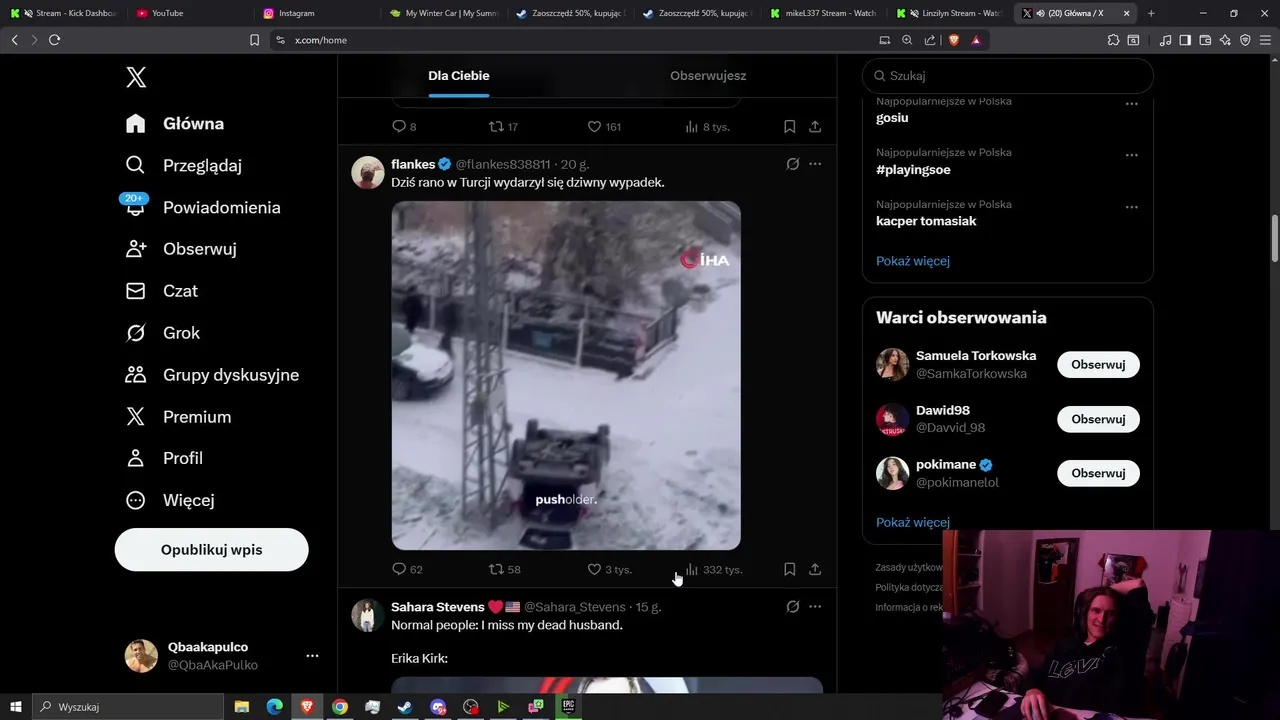Open Grok from the sidebar
The width and height of the screenshot is (1280, 720).
coord(163,333)
